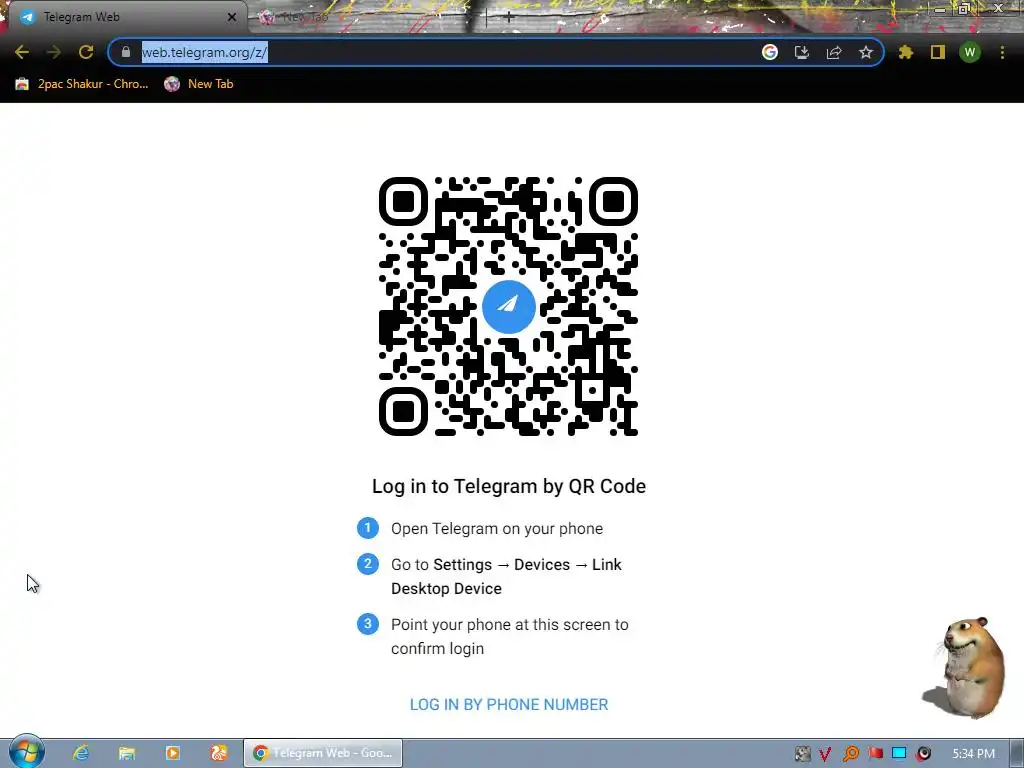1024x768 pixels.
Task: Click the lock site info icon
Action: pyautogui.click(x=126, y=52)
